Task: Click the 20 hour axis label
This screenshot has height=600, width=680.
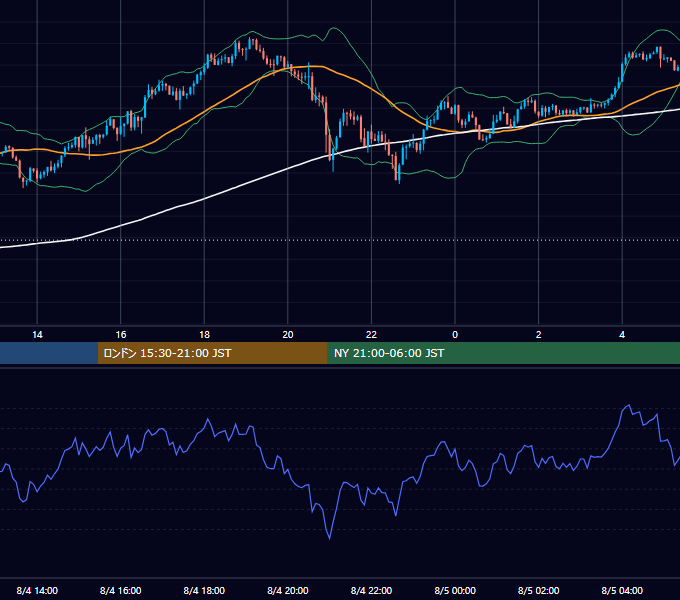Action: [288, 335]
